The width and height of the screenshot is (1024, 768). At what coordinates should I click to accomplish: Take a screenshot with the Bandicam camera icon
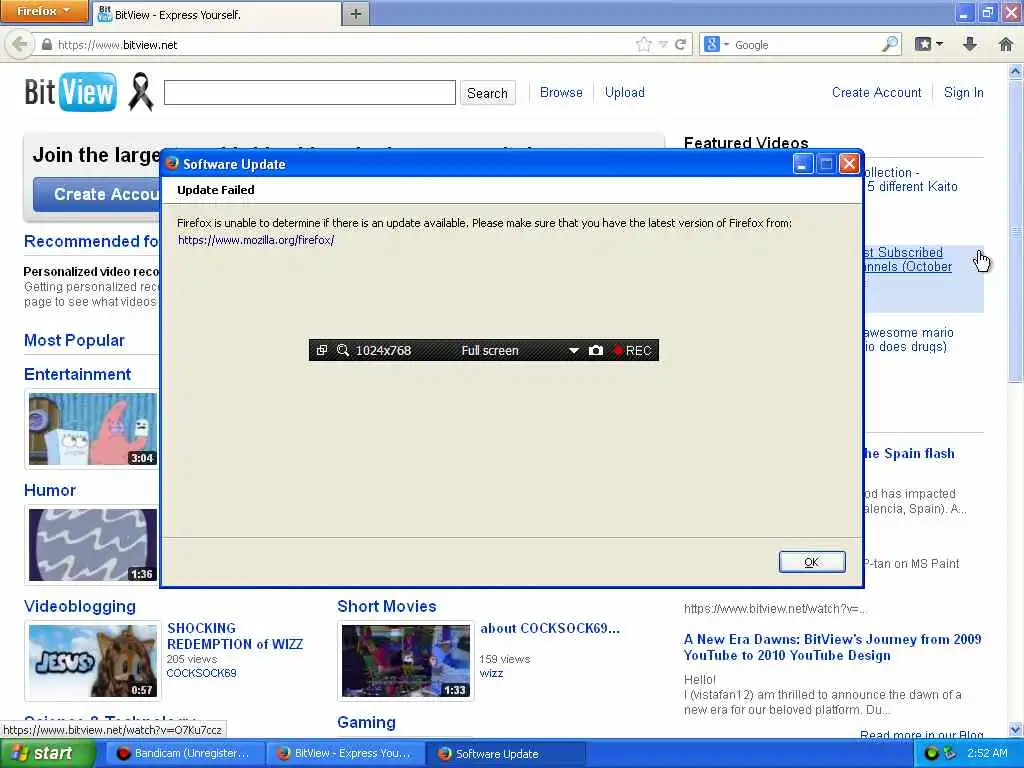pos(596,351)
